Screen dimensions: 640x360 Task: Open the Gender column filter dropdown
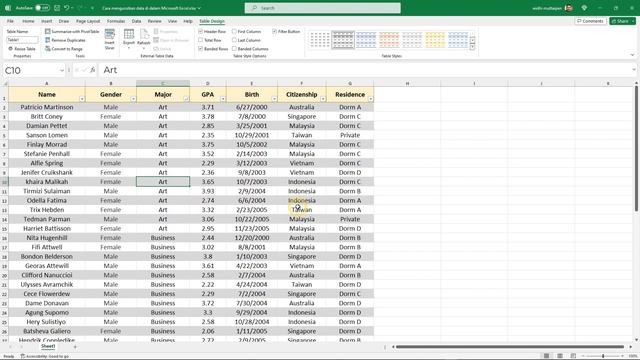pyautogui.click(x=133, y=99)
